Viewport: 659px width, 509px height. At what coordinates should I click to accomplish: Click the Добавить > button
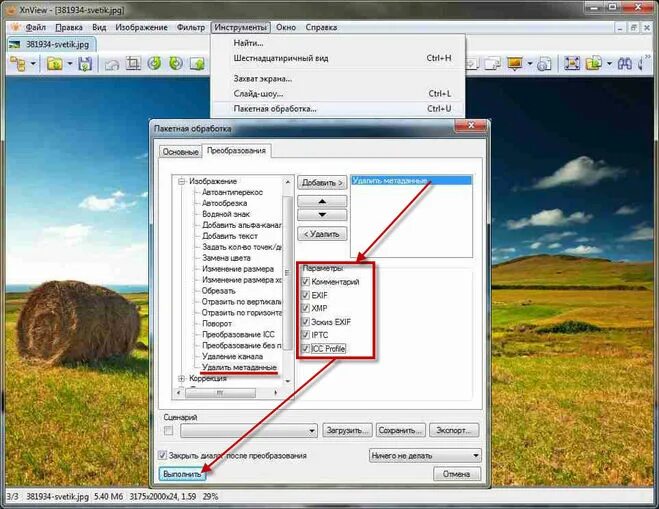[322, 183]
